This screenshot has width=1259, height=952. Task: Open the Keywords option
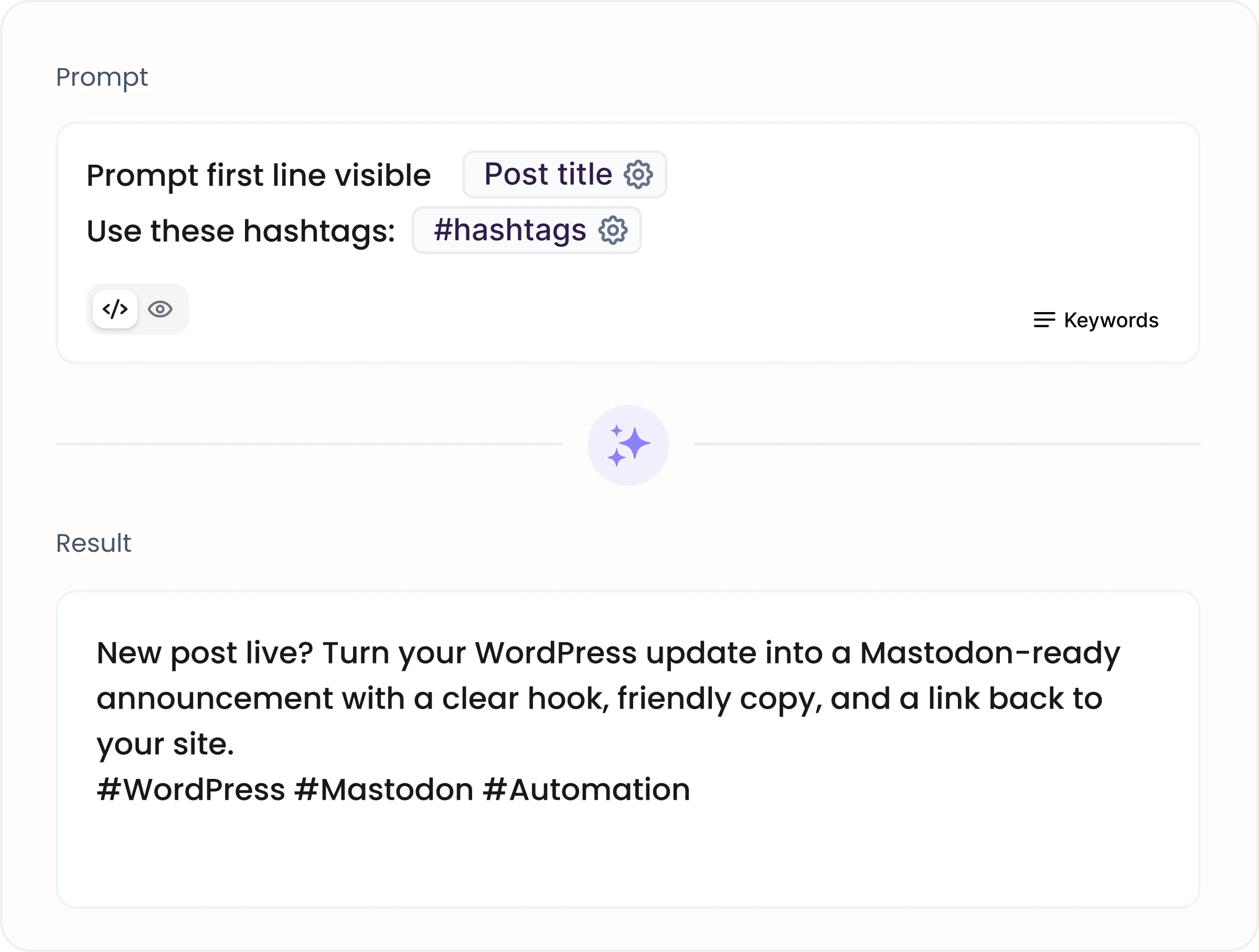coord(1096,320)
